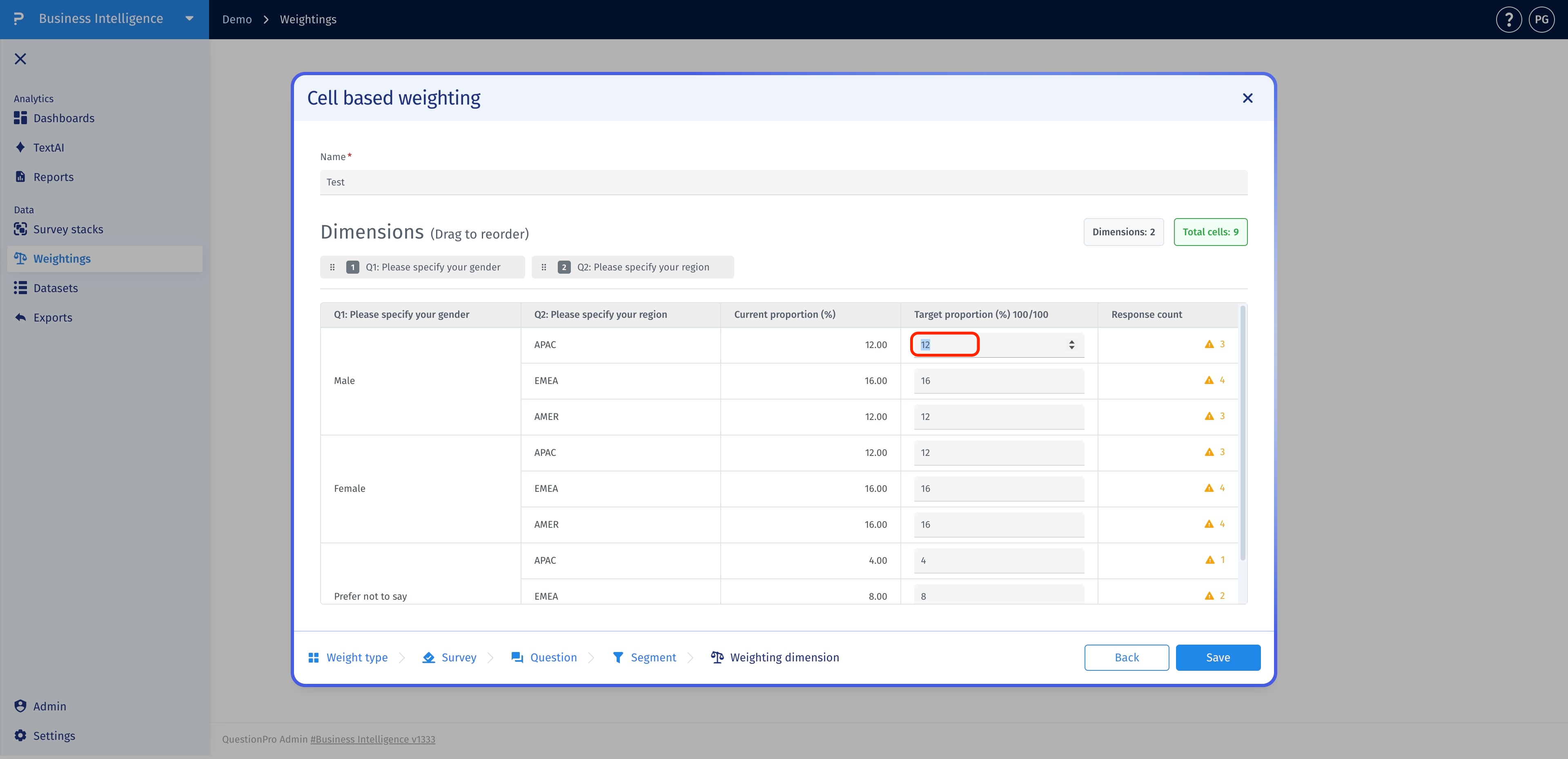Click the Back button
Screen dimensions: 1568x759
click(x=1126, y=657)
